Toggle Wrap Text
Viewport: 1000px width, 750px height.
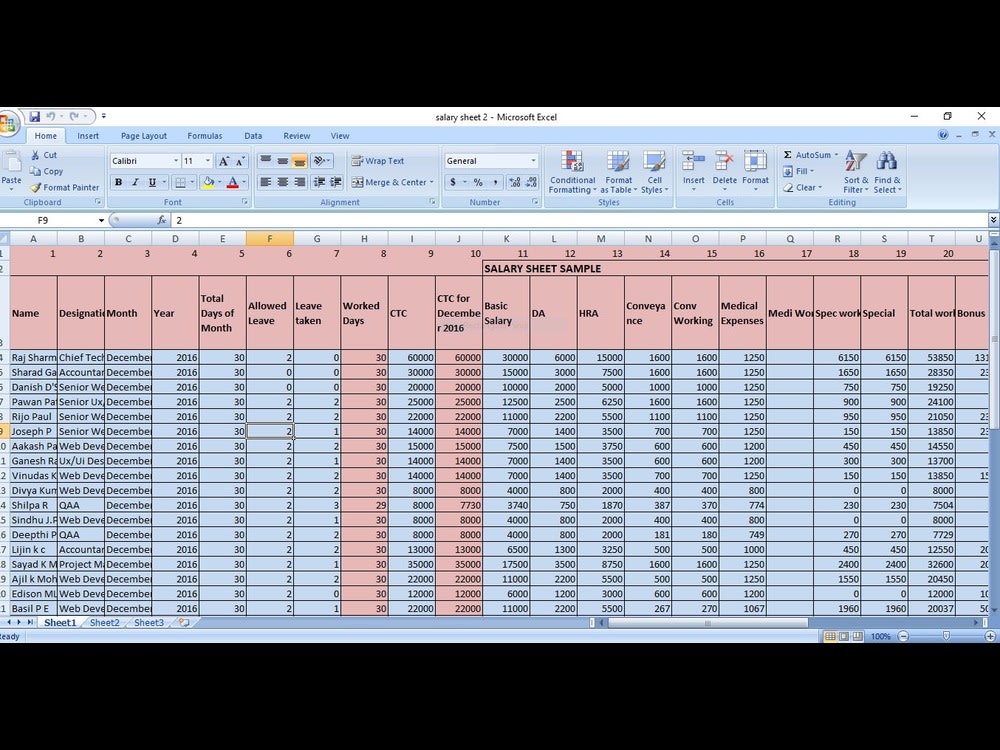click(x=378, y=161)
